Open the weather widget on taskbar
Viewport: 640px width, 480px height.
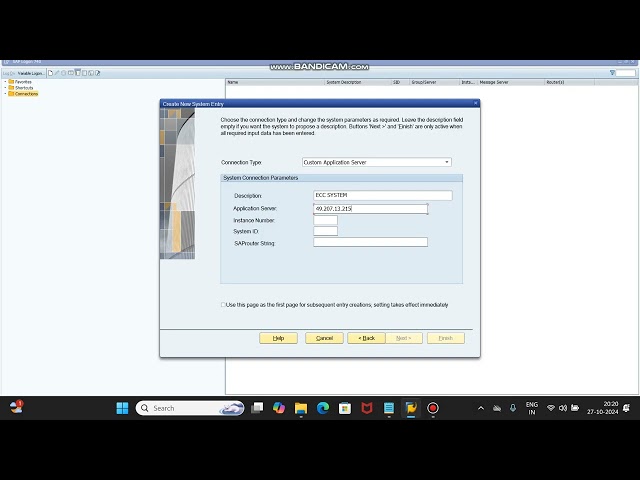coord(16,407)
